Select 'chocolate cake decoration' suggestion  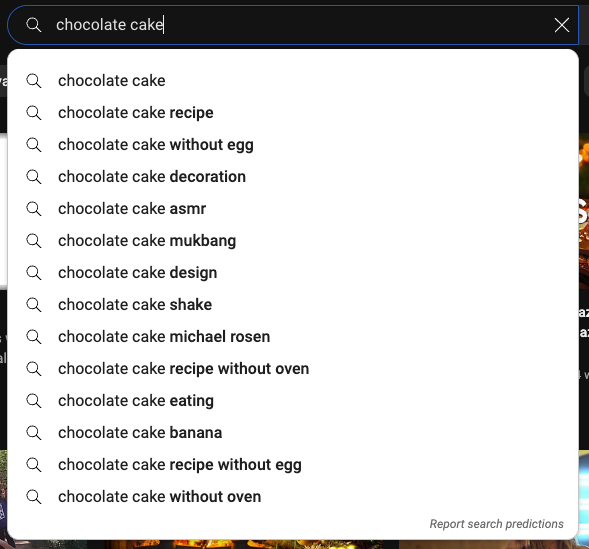click(x=293, y=176)
